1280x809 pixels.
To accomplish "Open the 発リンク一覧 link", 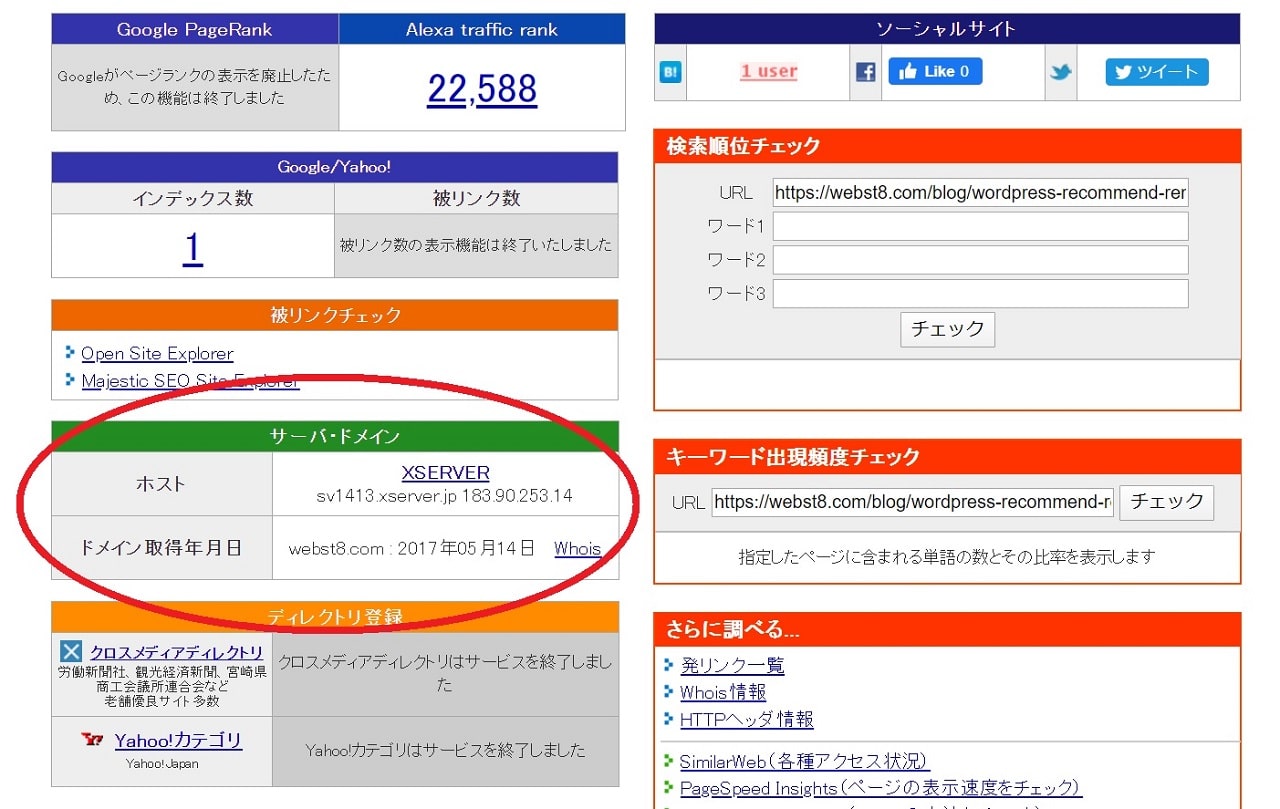I will 732,665.
